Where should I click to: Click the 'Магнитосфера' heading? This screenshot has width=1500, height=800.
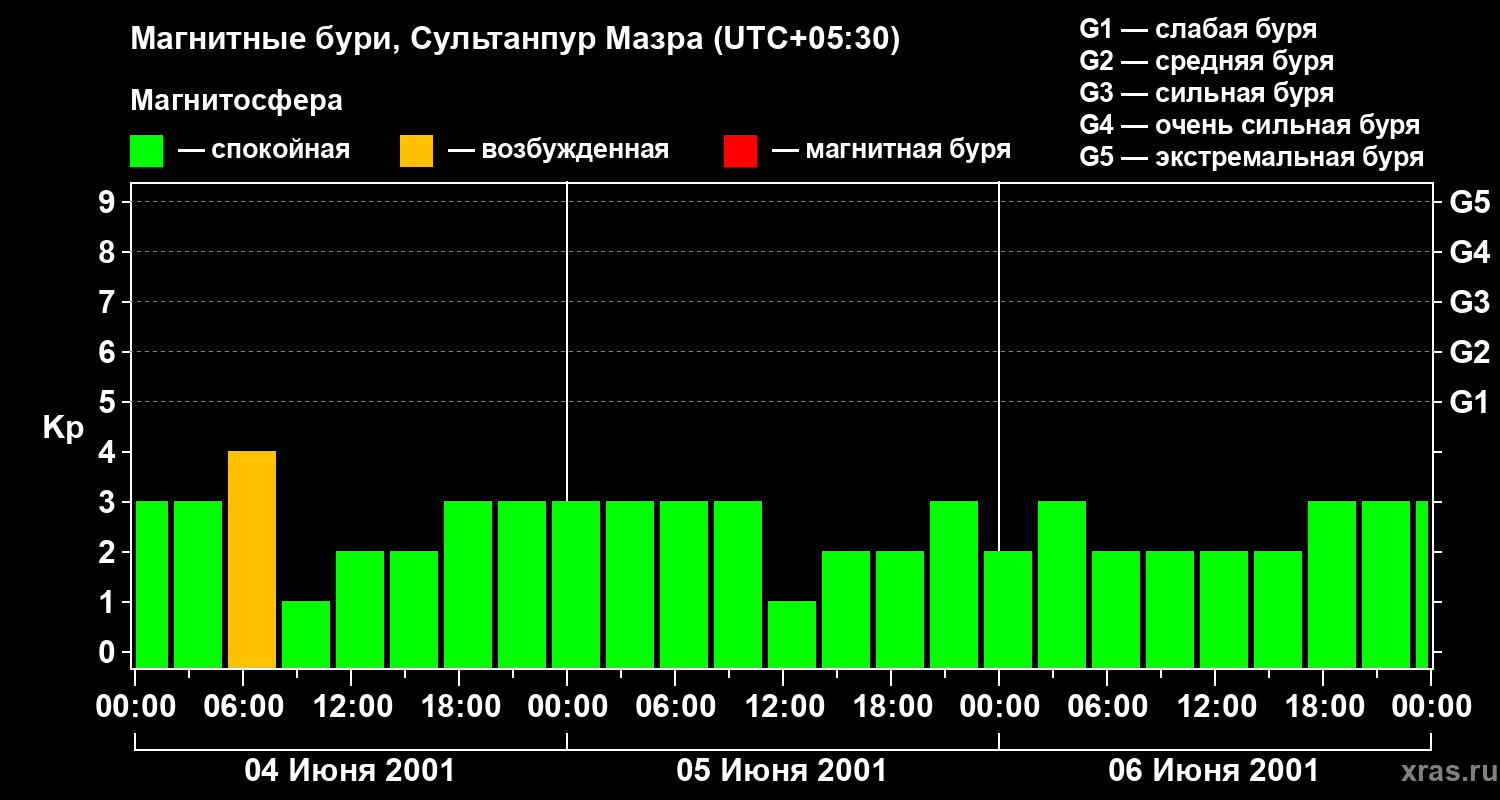[x=237, y=101]
